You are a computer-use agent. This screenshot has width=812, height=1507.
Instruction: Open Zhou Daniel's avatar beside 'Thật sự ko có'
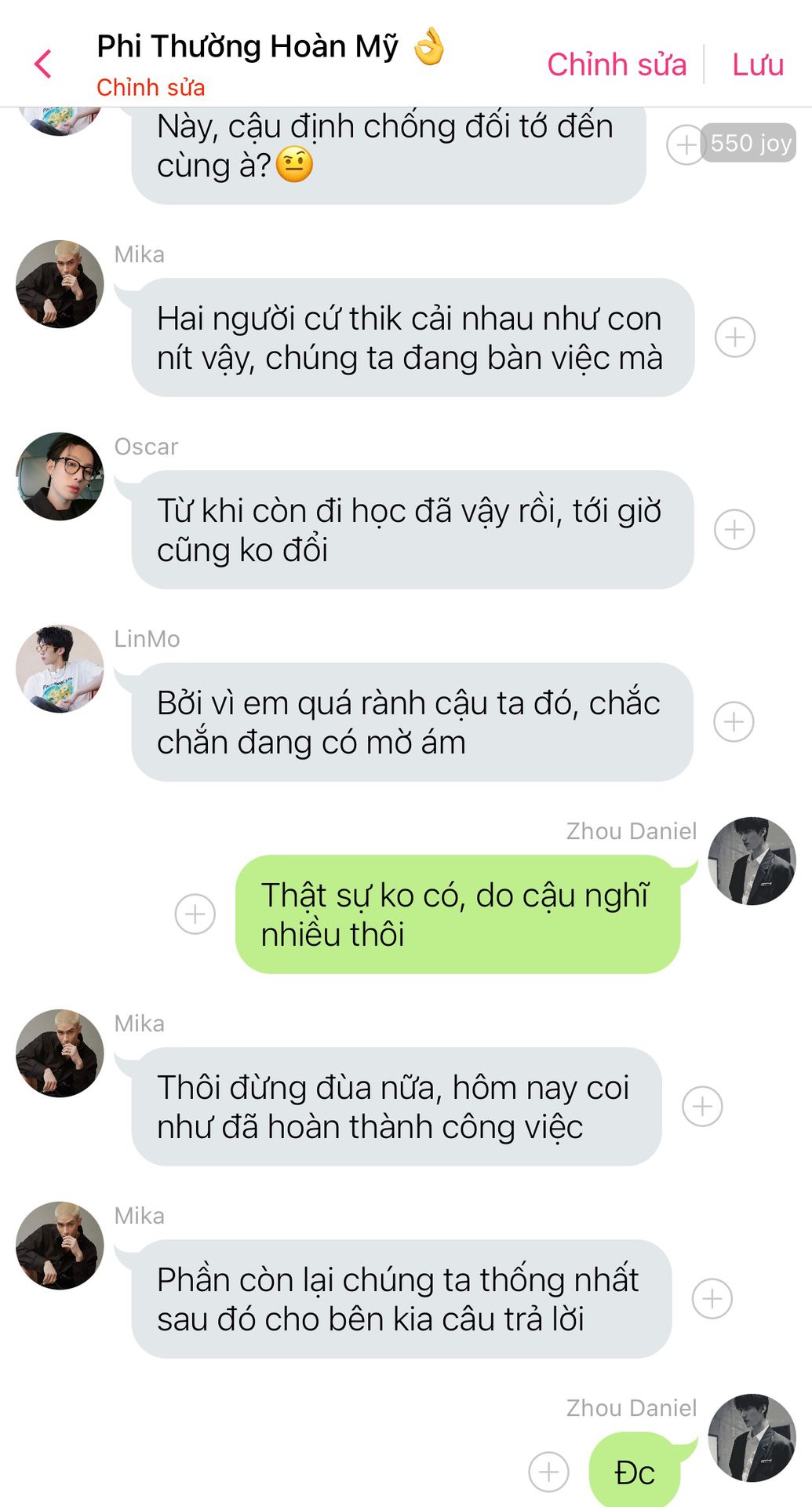coord(752,861)
